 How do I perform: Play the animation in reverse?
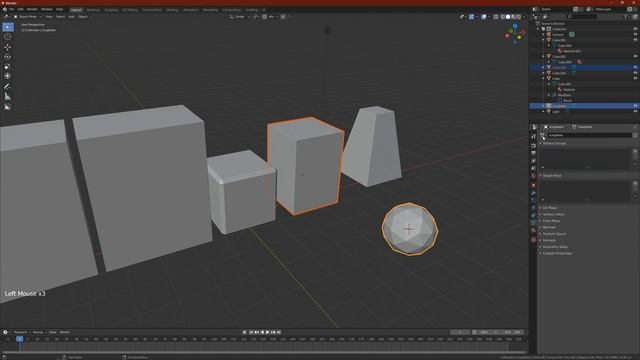point(262,332)
